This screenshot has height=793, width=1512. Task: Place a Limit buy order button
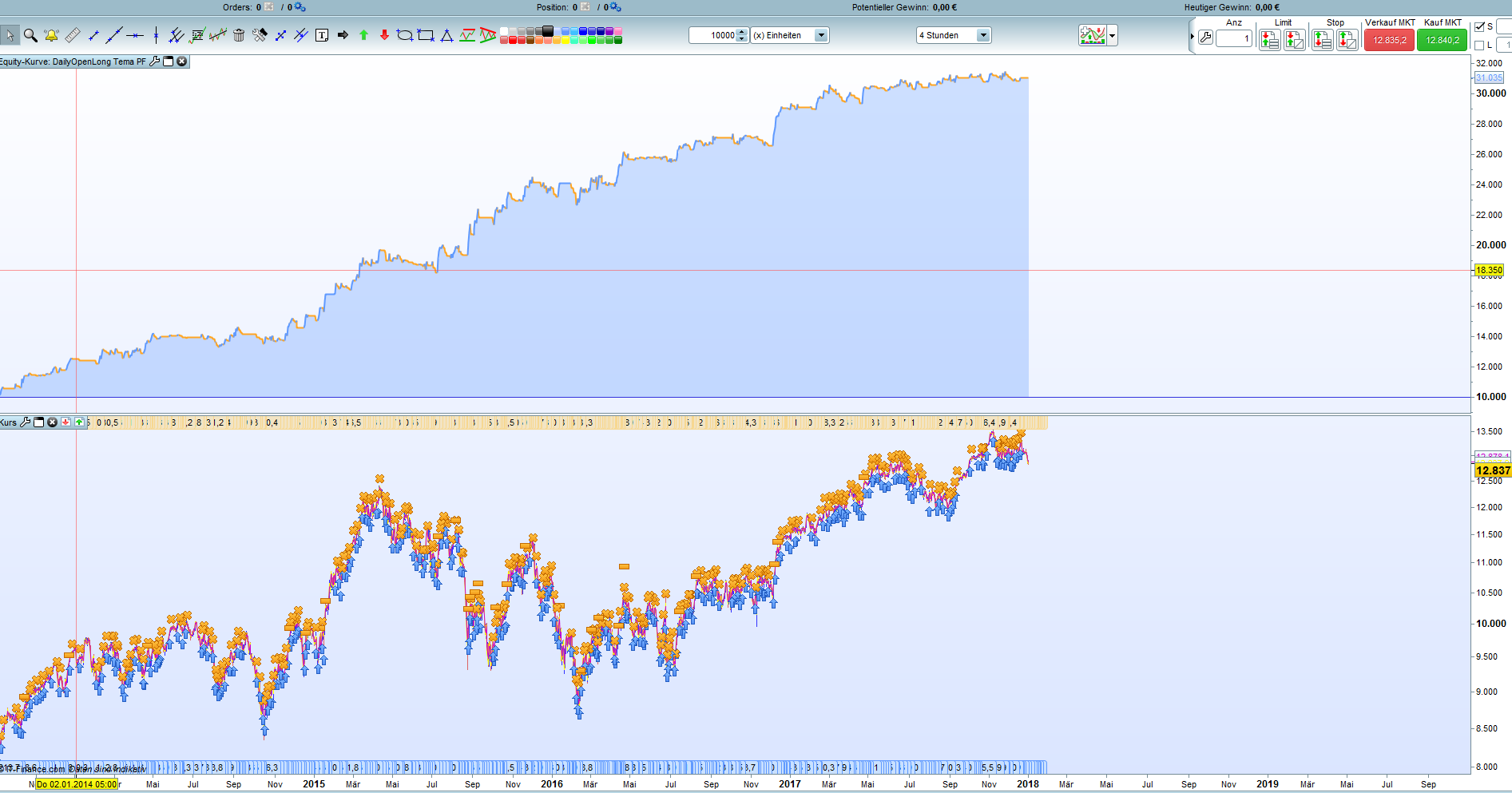coord(1270,39)
